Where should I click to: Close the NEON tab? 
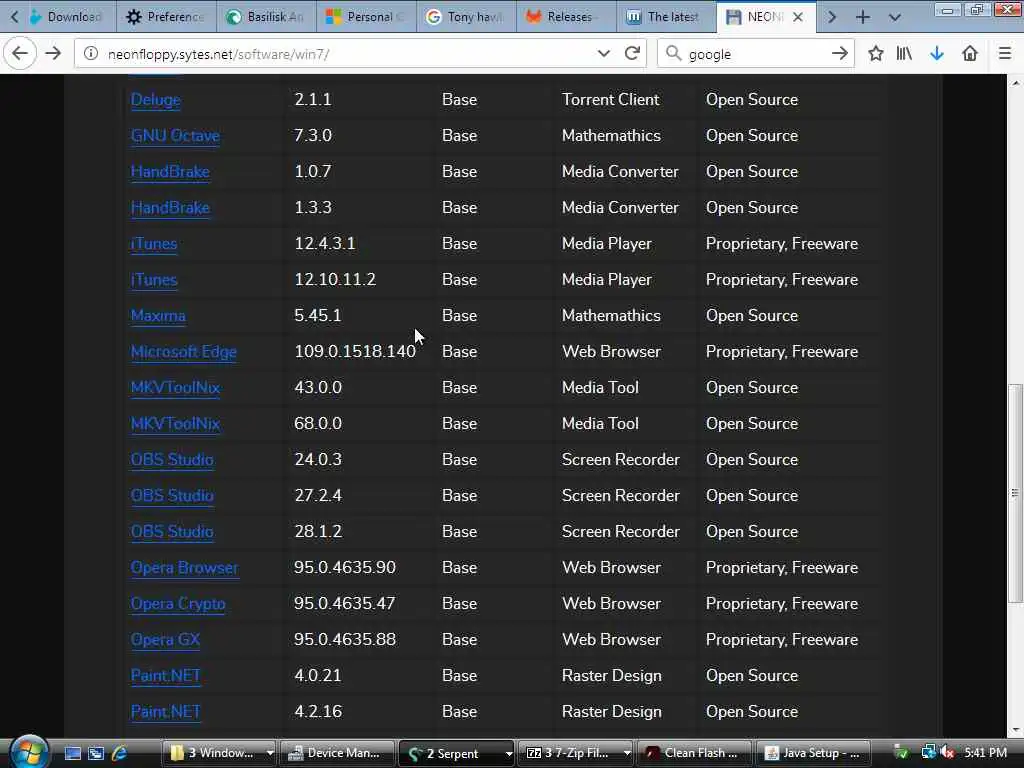point(797,17)
